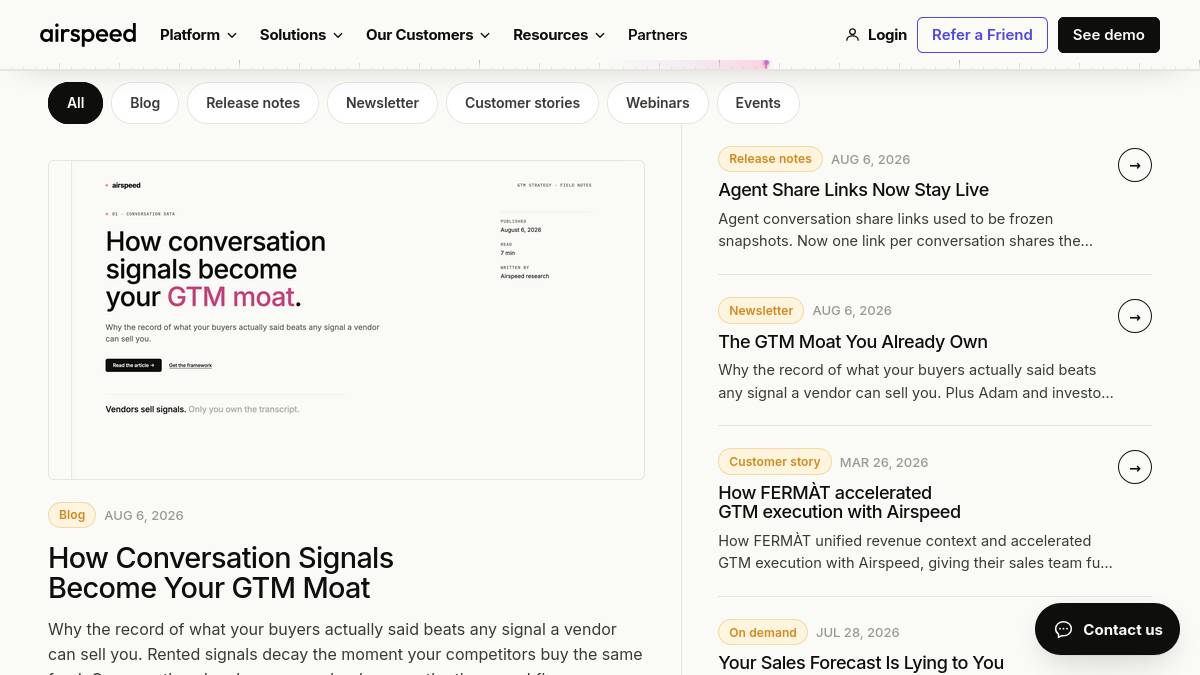The height and width of the screenshot is (675, 1200).
Task: Select the Events filter
Action: (x=758, y=103)
